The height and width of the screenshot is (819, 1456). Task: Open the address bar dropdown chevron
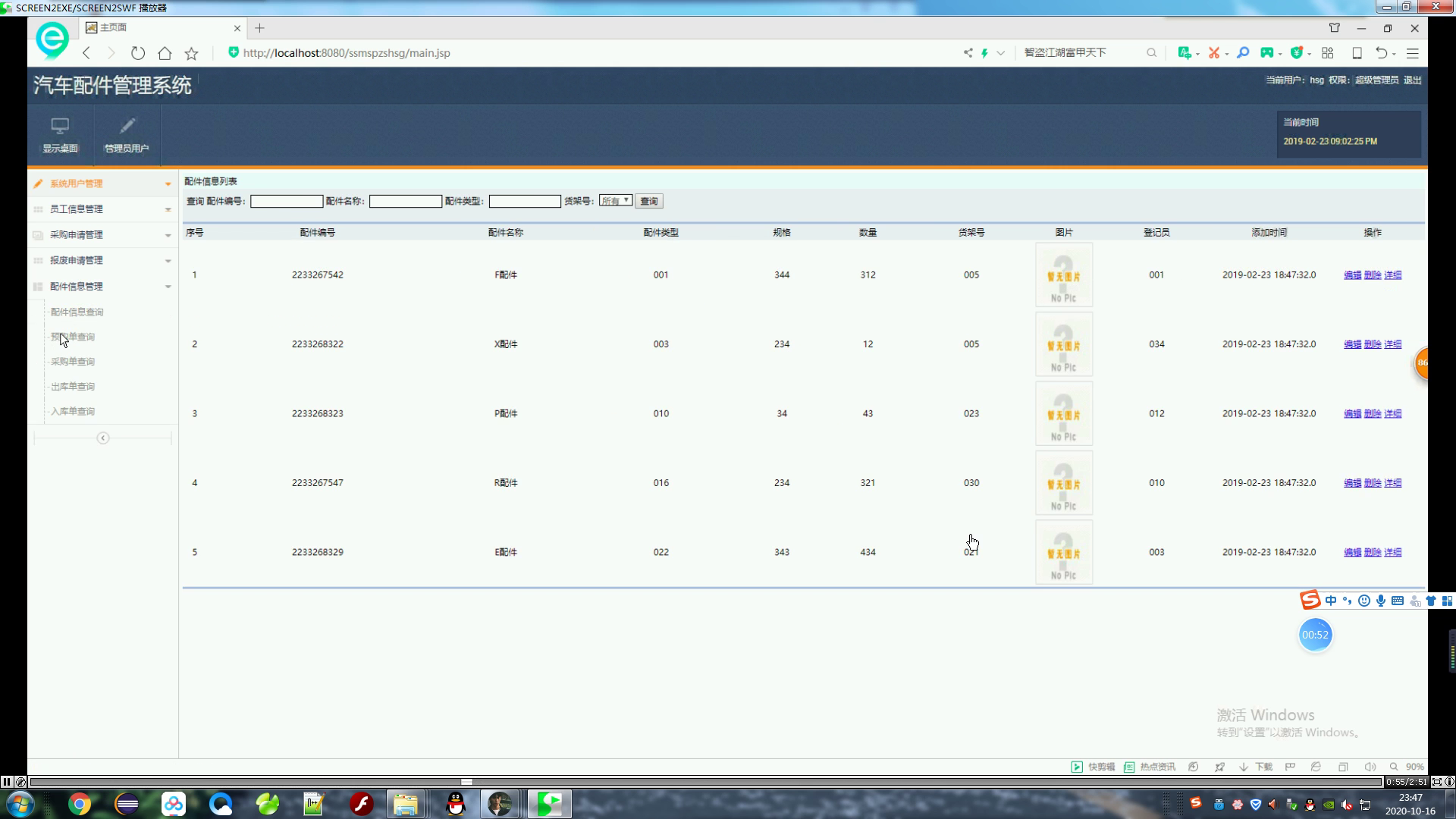[1001, 53]
